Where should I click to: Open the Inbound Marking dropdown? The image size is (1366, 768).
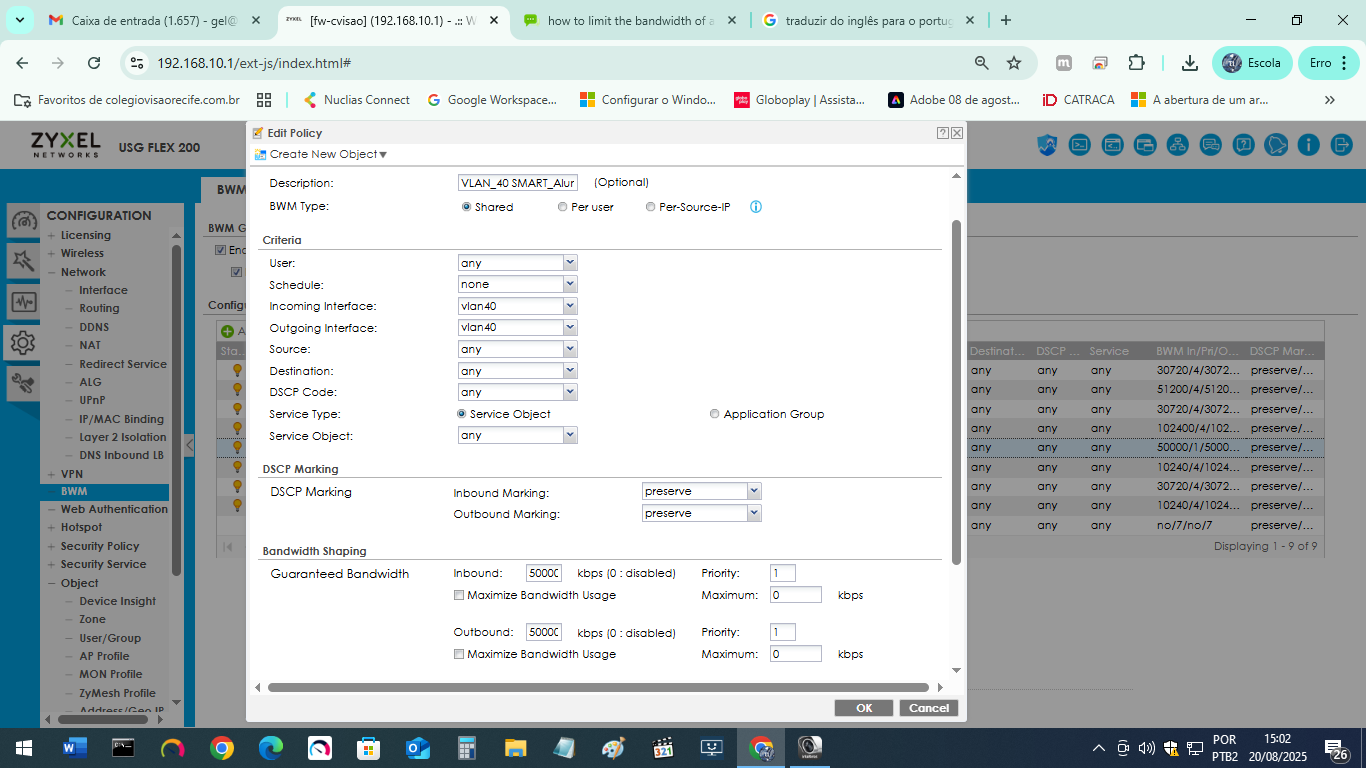(x=754, y=491)
